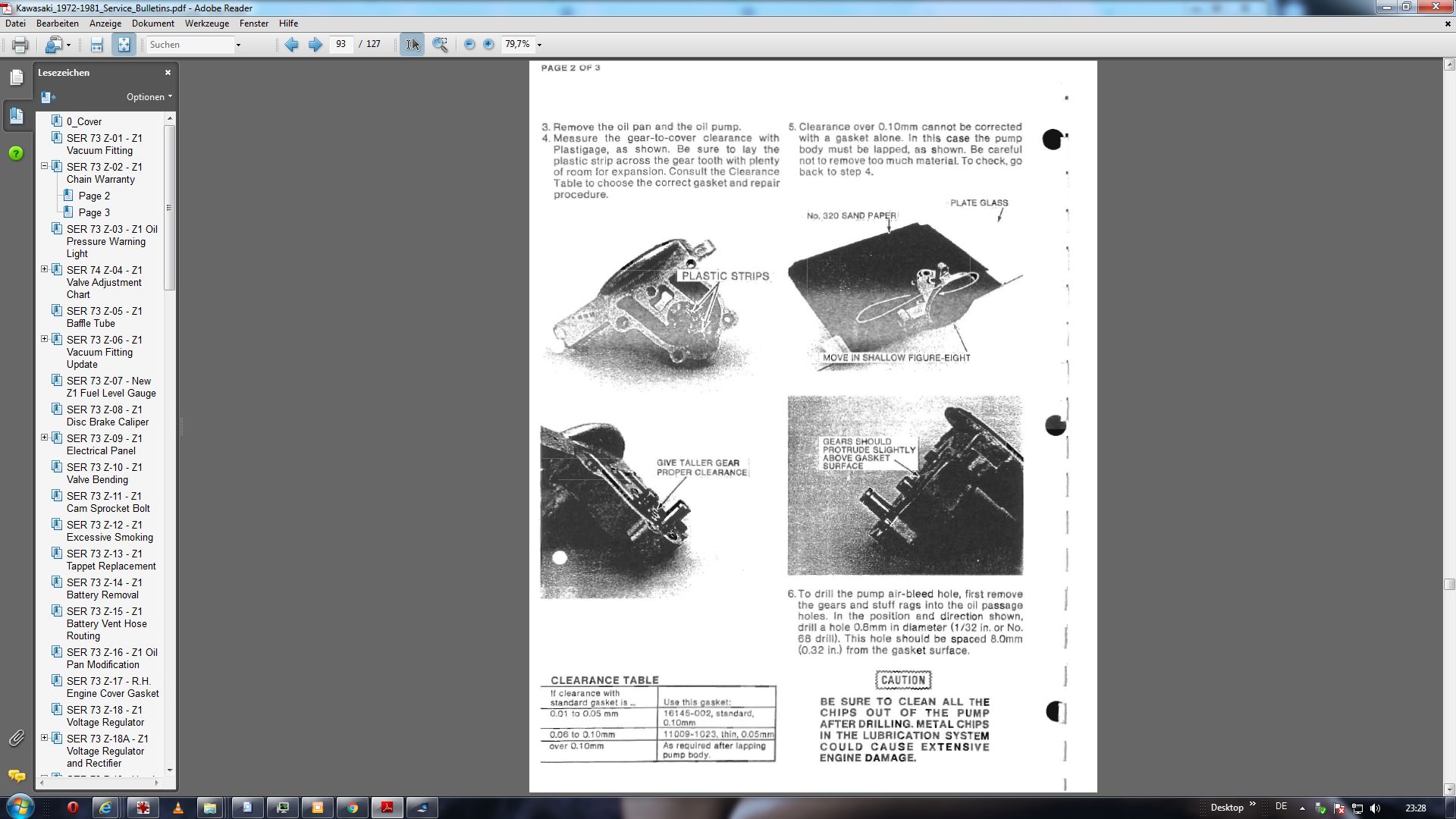
Task: Open the Bearbeiten menu
Action: click(x=58, y=24)
